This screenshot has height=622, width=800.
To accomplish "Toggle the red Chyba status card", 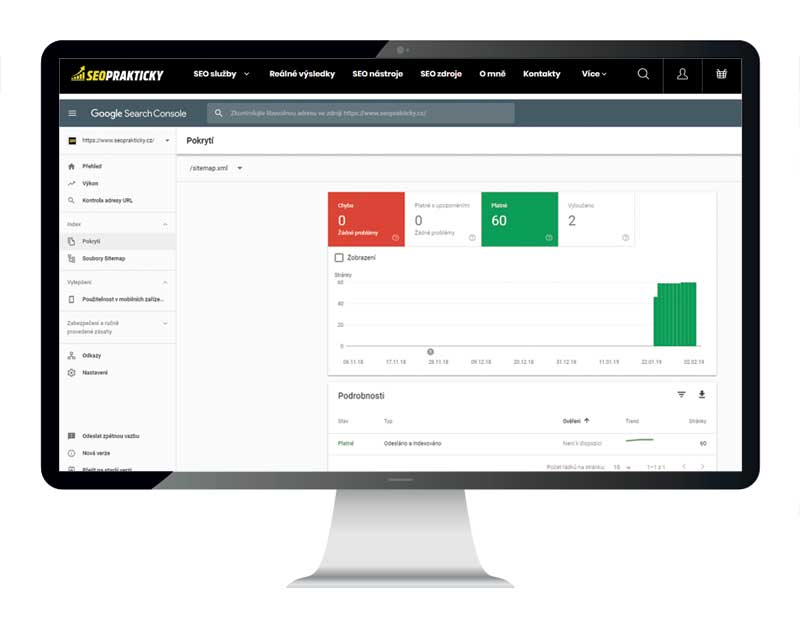I will [366, 219].
